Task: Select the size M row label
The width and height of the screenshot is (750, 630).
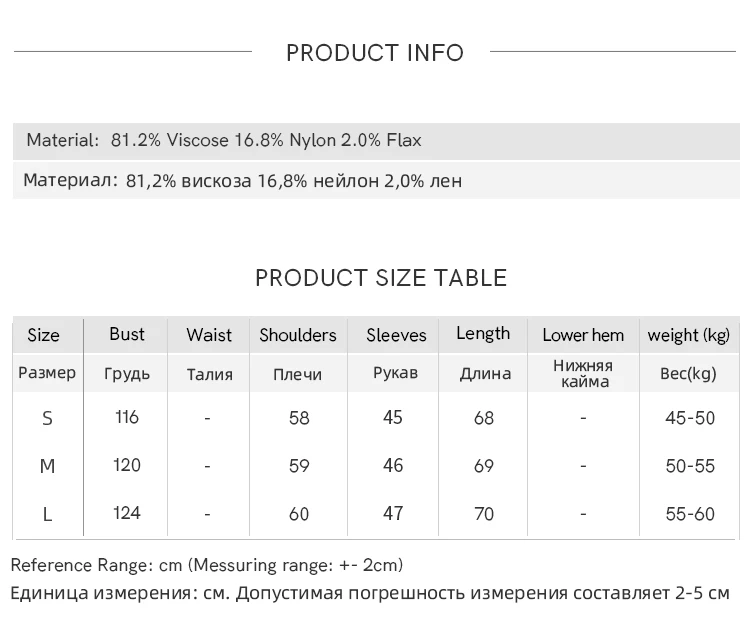Action: coord(47,466)
